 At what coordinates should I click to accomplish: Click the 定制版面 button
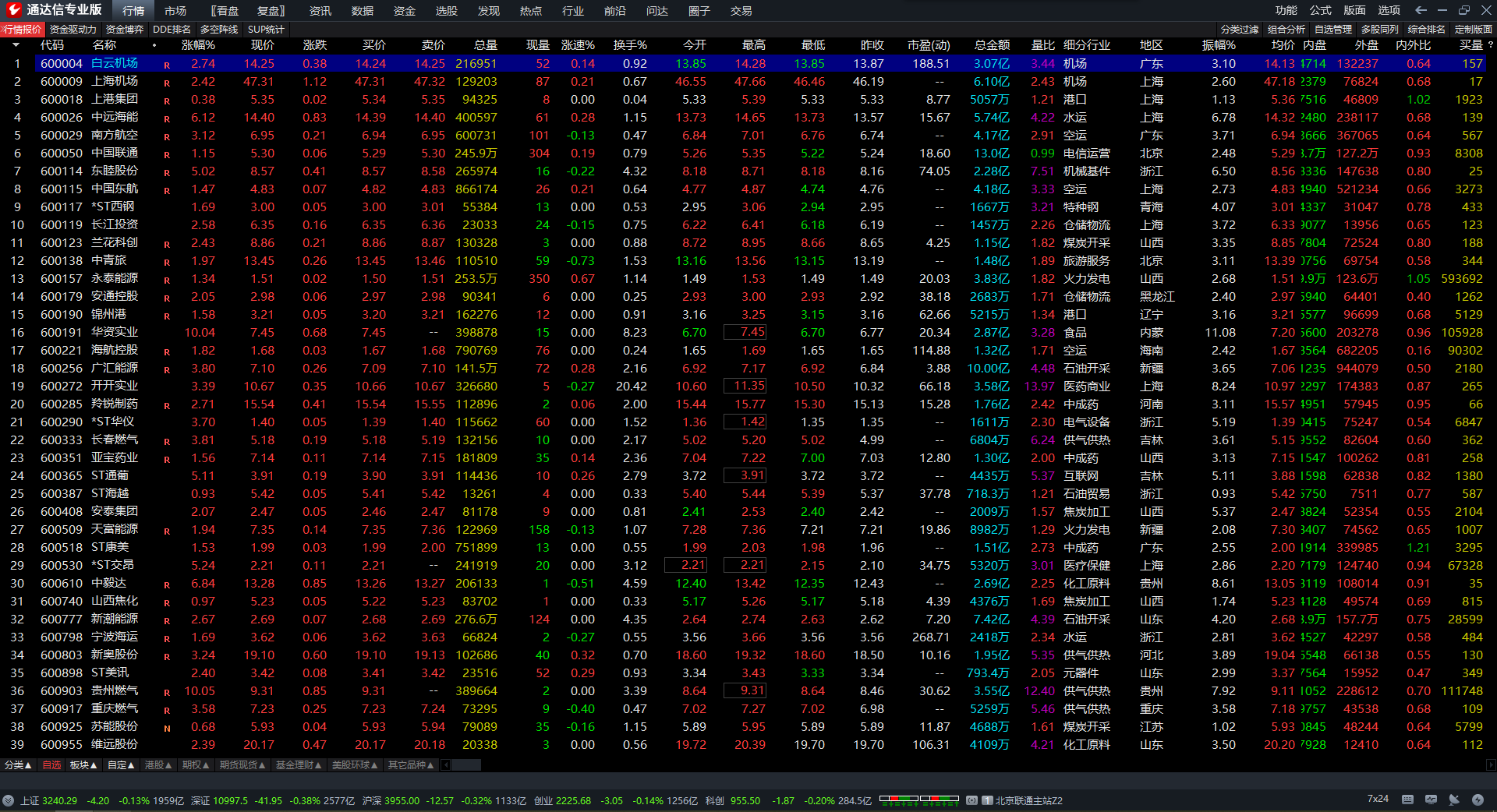click(x=1474, y=30)
